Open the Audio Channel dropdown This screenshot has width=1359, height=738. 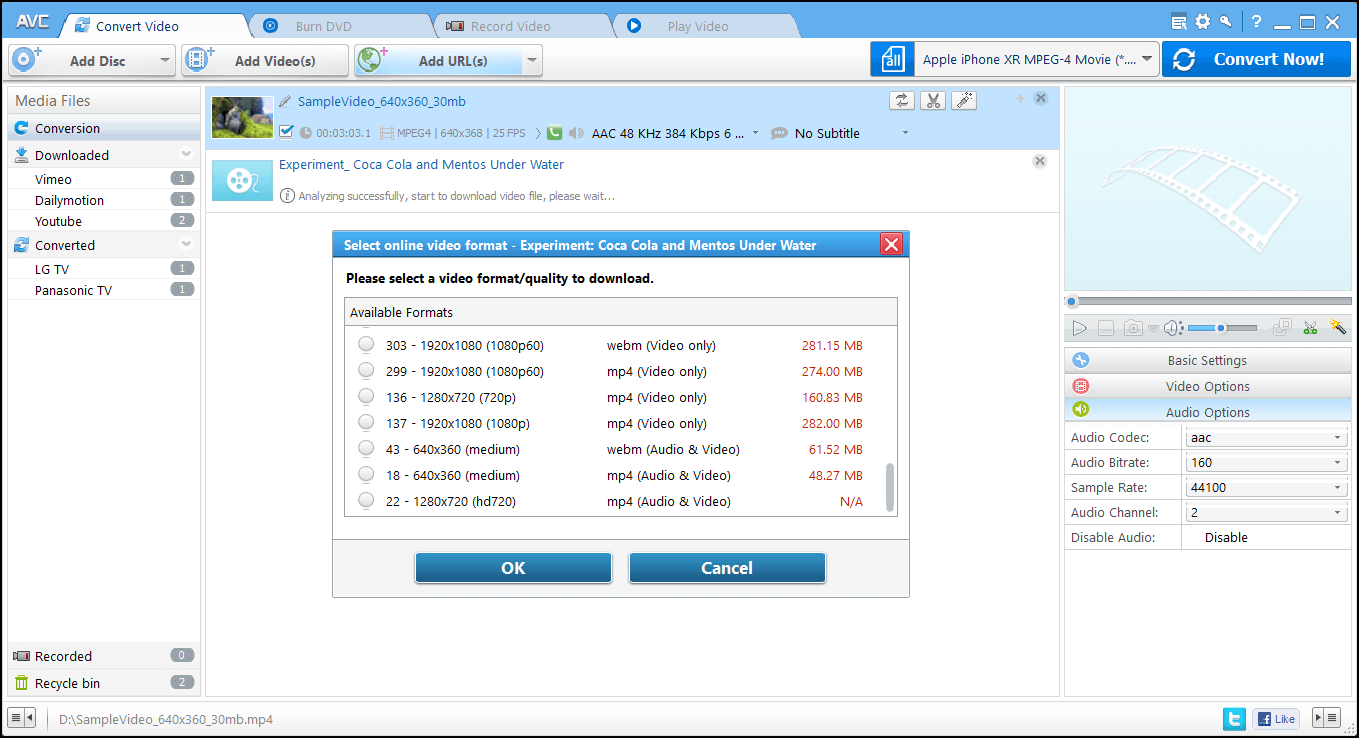point(1265,513)
